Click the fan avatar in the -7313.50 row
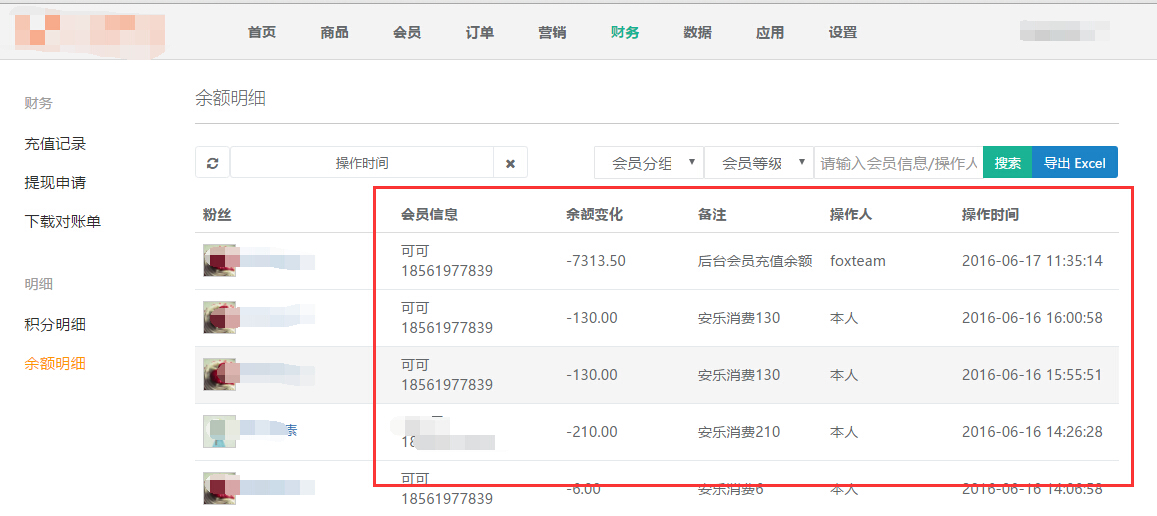 (x=220, y=261)
